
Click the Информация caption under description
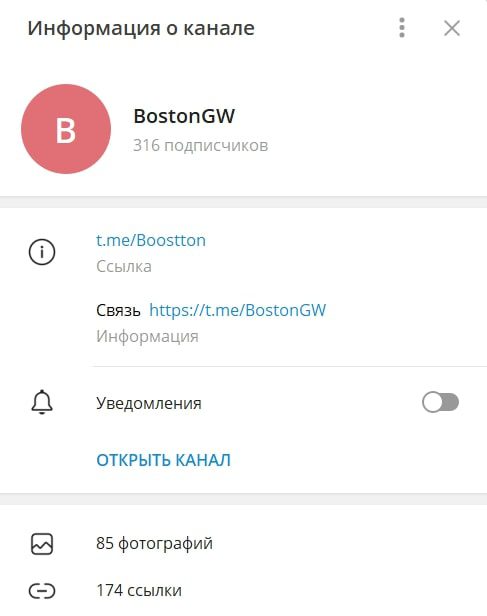coord(147,337)
